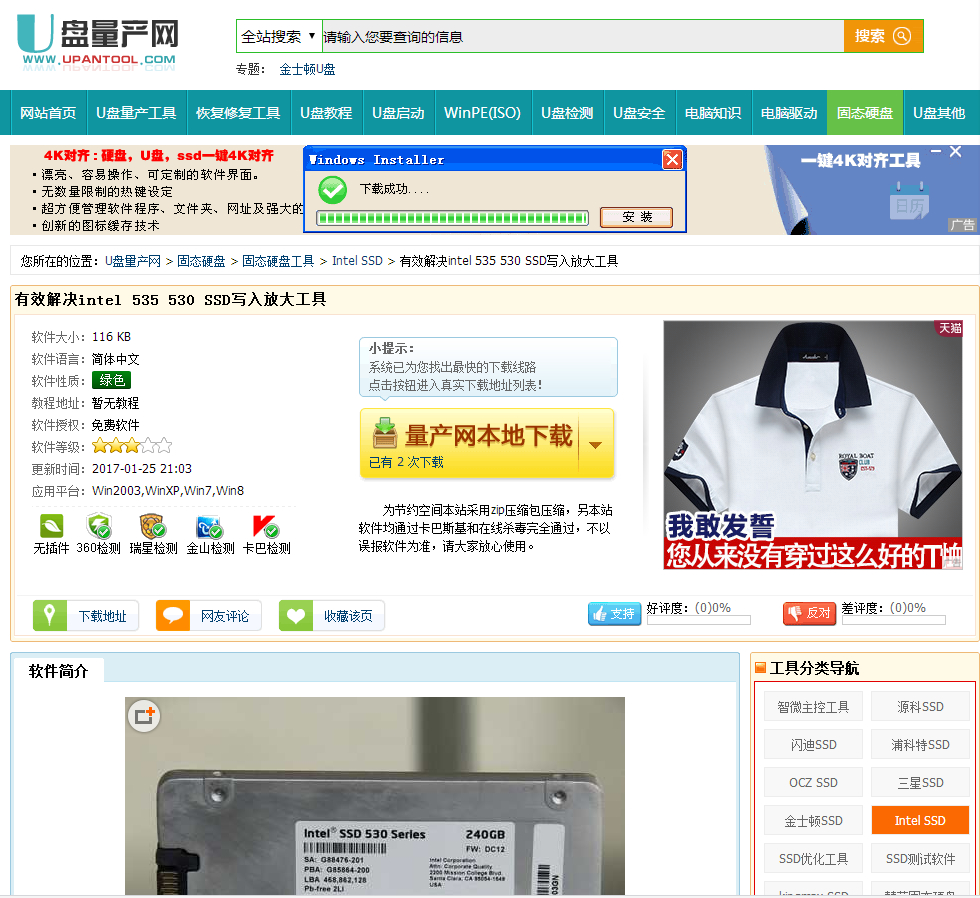The height and width of the screenshot is (898, 980).
Task: Click the 无插件 leaf icon
Action: point(51,526)
